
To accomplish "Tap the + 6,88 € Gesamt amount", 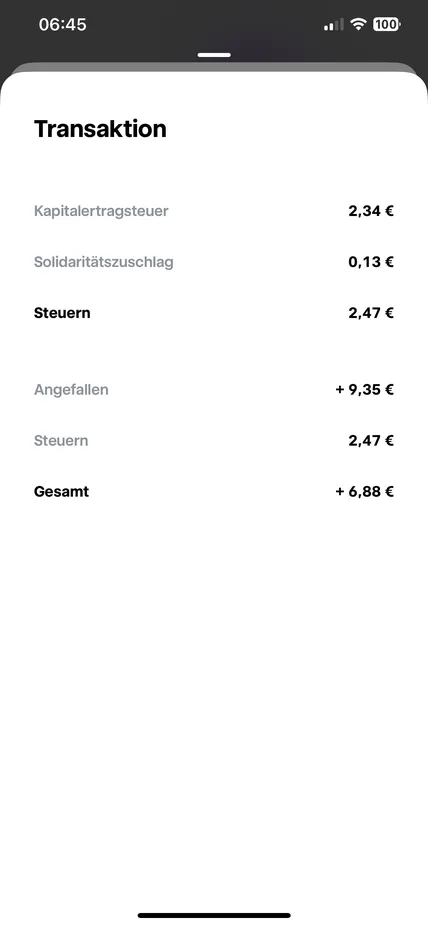I will [x=364, y=491].
